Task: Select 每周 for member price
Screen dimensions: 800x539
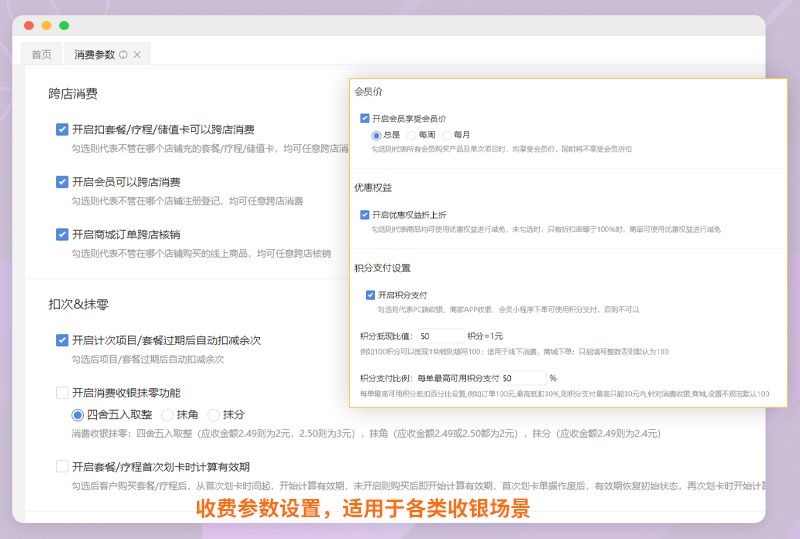Action: pyautogui.click(x=411, y=134)
